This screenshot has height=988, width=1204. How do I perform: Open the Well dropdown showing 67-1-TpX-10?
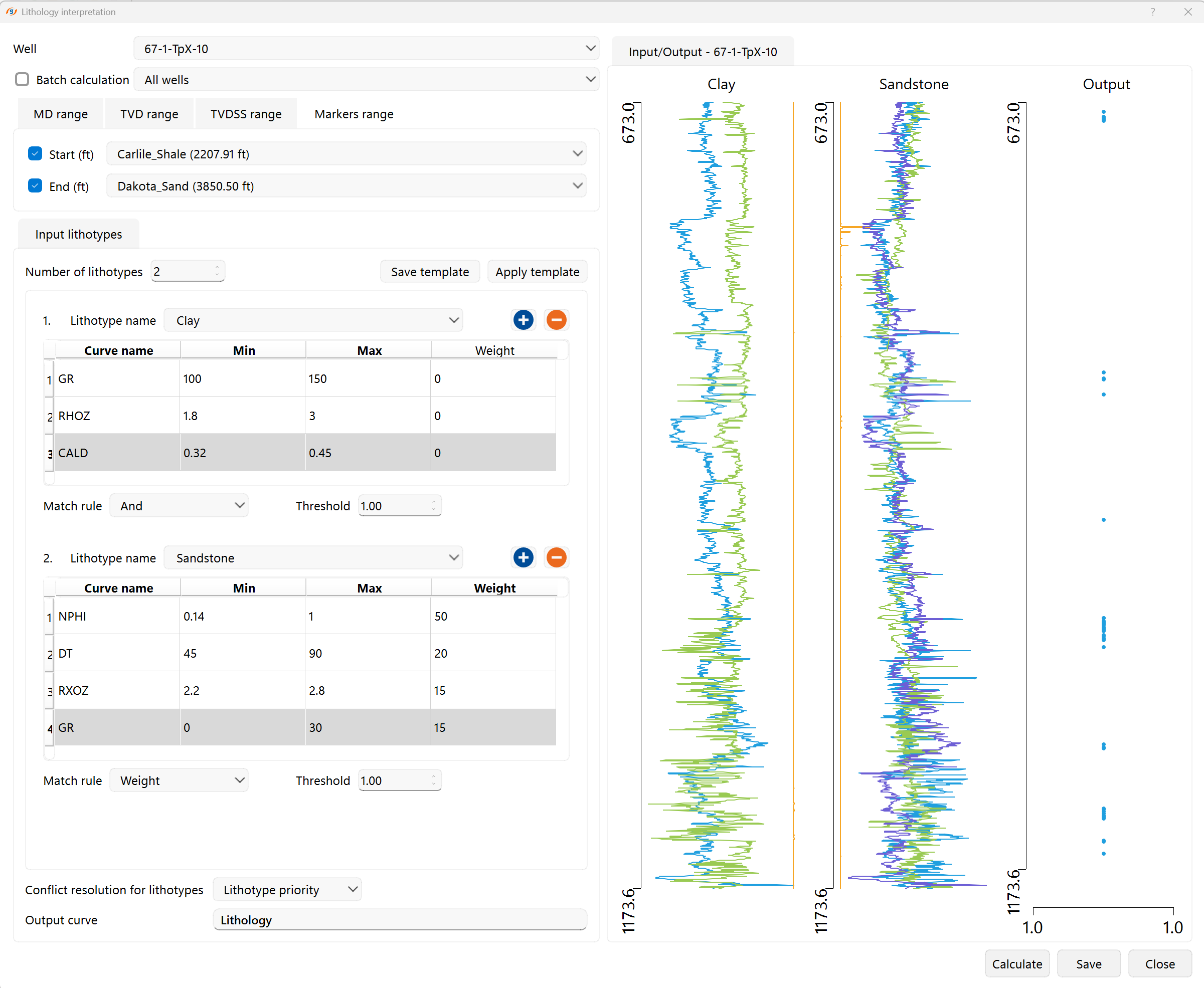[366, 49]
